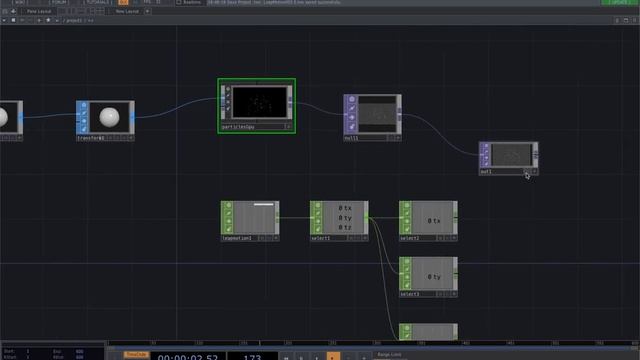This screenshot has width=640, height=360.
Task: Jump to timeline start button
Action: pos(286,357)
